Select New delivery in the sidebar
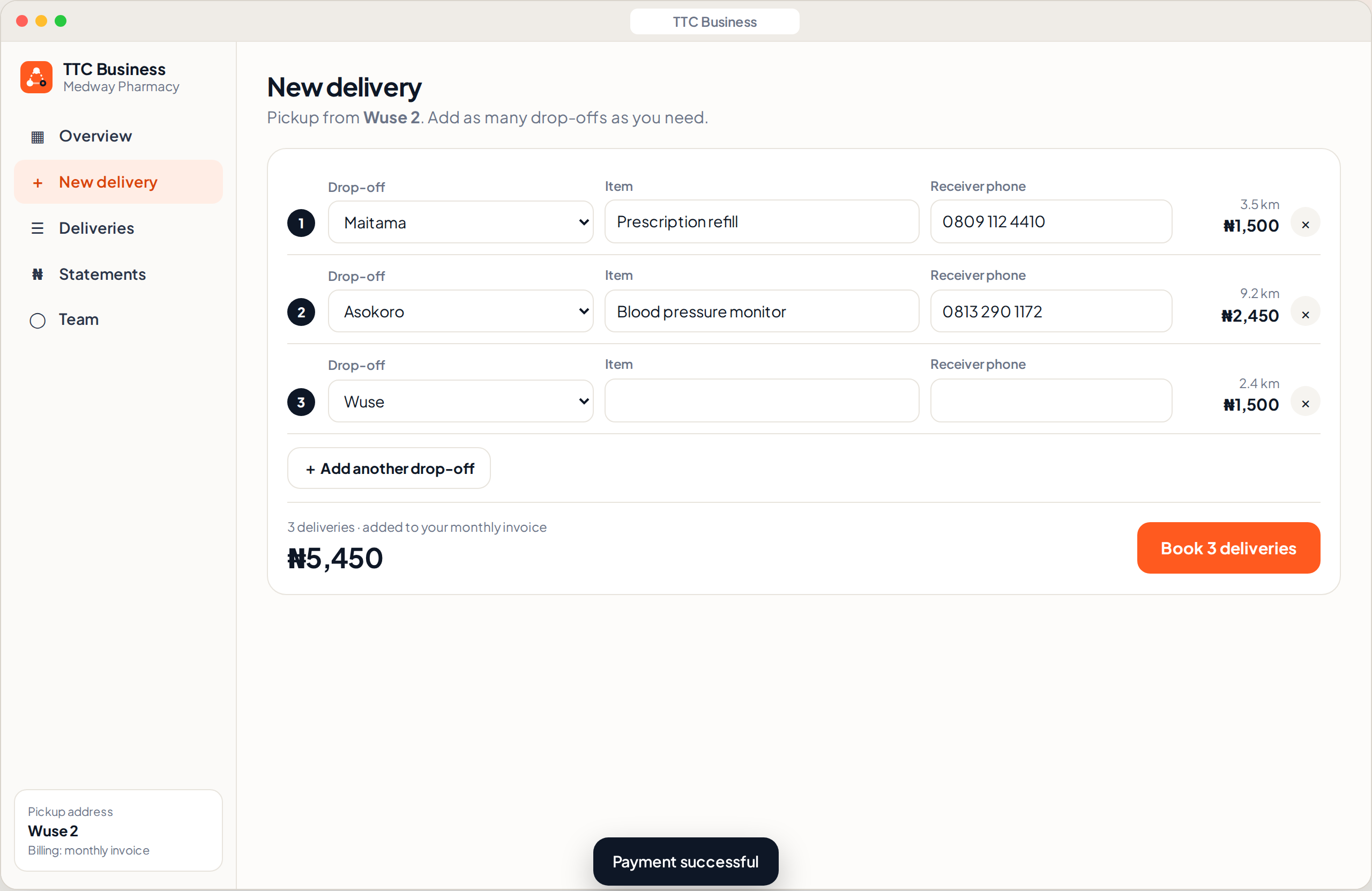The image size is (1372, 891). pos(118,182)
